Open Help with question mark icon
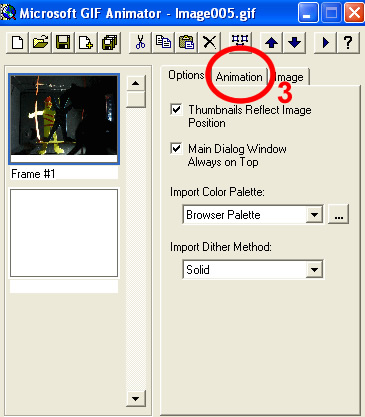Image resolution: width=365 pixels, height=417 pixels. pos(348,43)
